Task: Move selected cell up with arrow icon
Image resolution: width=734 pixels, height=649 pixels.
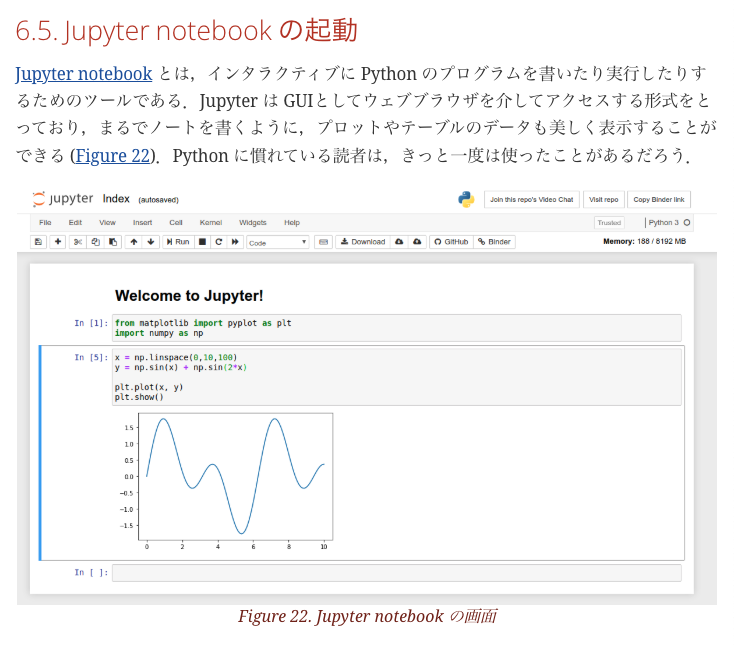Action: [x=134, y=242]
